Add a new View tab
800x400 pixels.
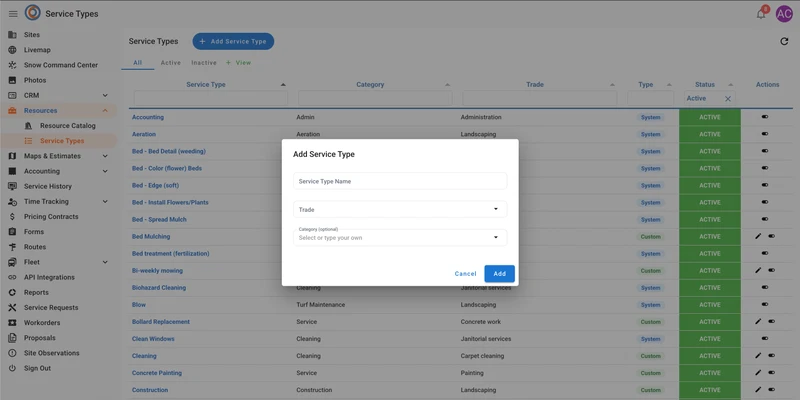point(238,63)
